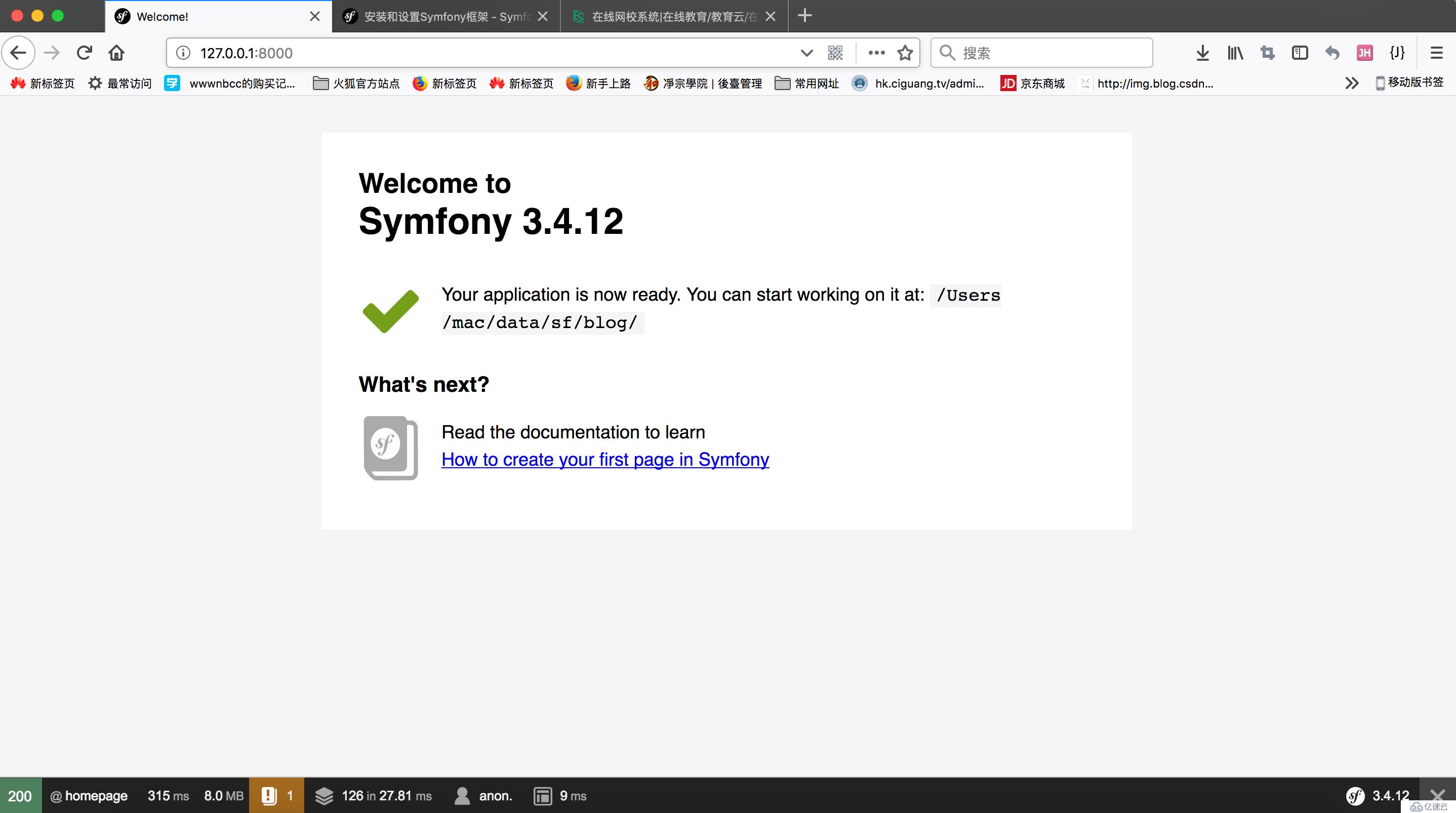Switch to 安装和设置Symfony框架 tab
The width and height of the screenshot is (1456, 813).
click(446, 16)
